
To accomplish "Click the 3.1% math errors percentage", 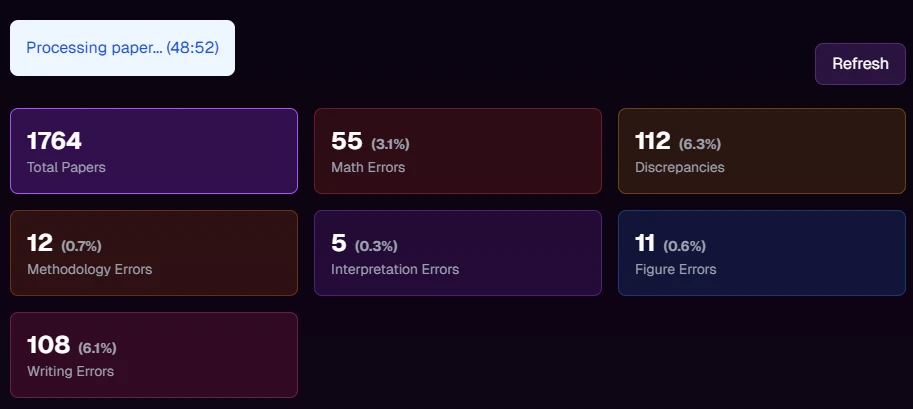I will click(x=390, y=144).
